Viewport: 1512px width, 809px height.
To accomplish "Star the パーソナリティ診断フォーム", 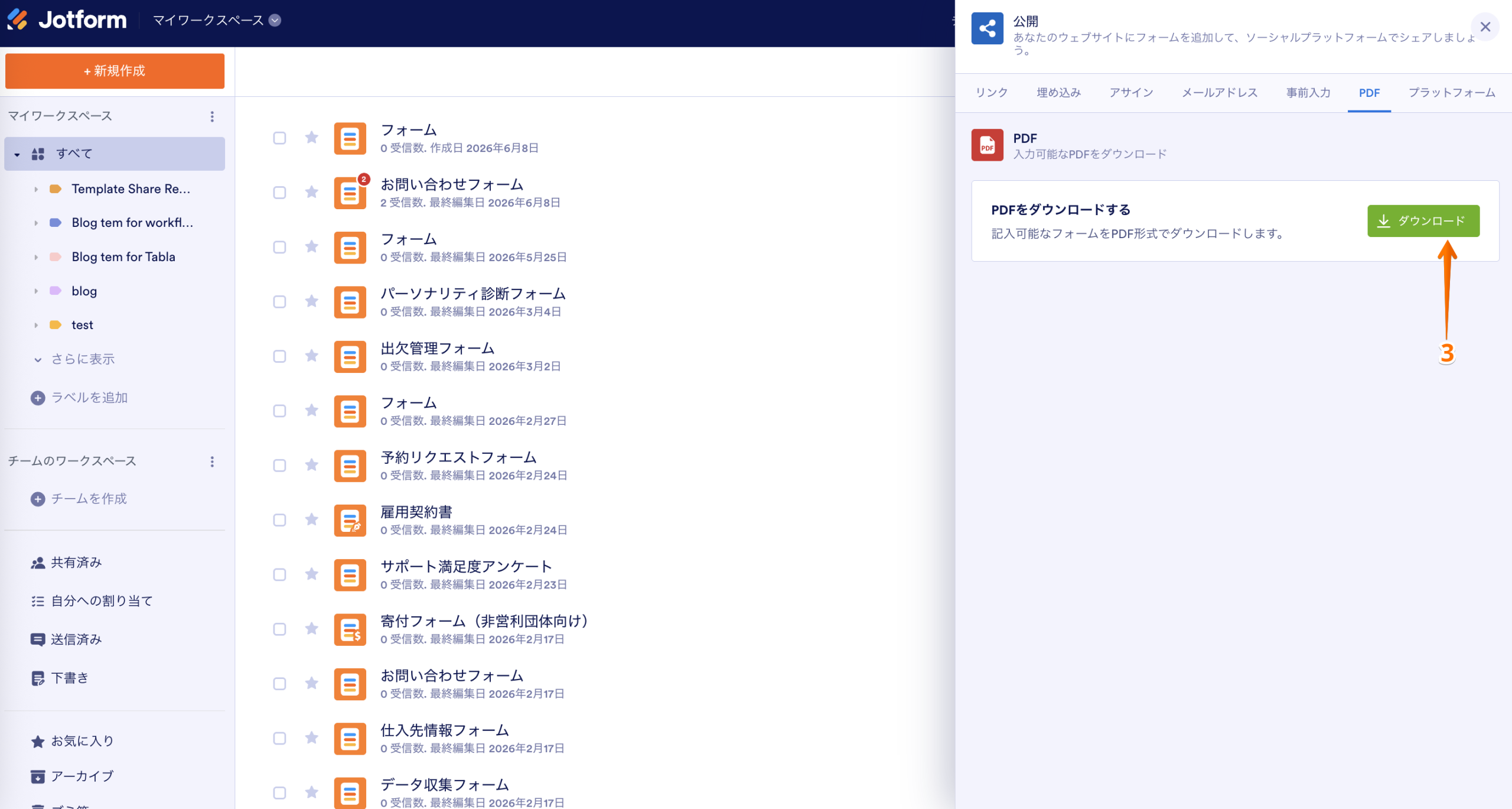I will 312,301.
